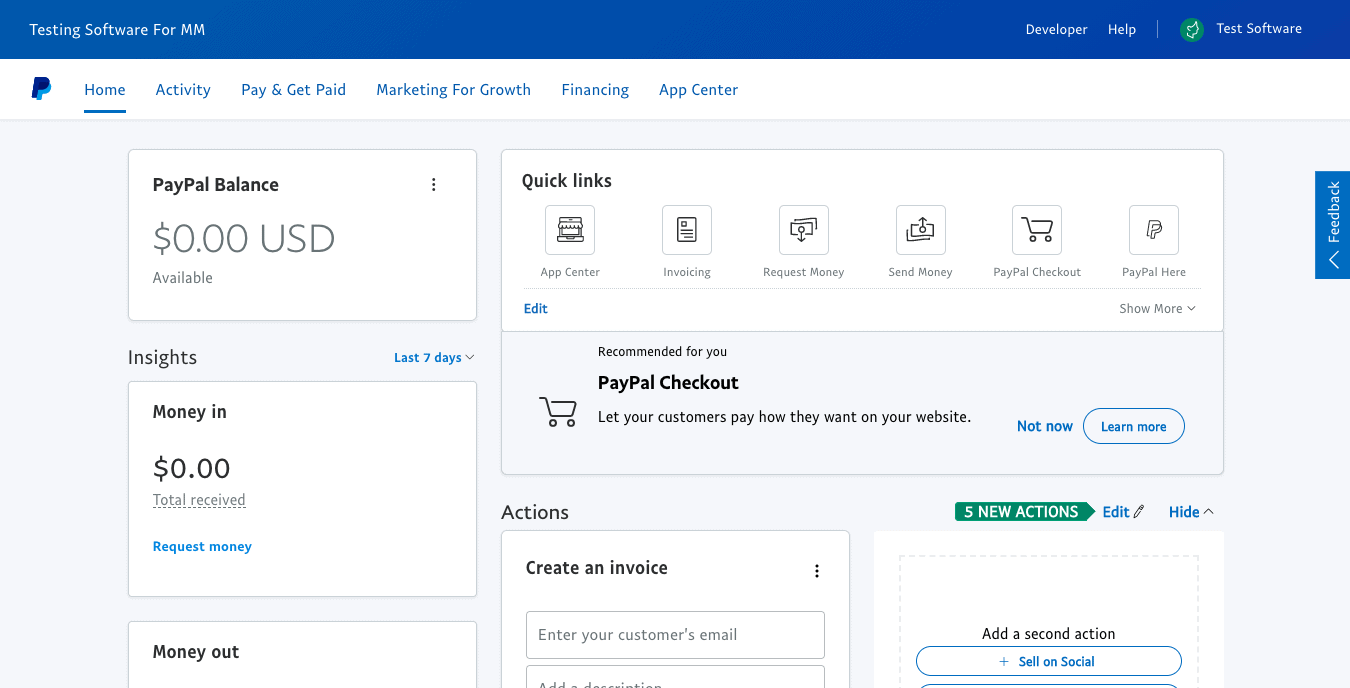Switch to the Activity tab
Screen dimensions: 1350x688
(x=182, y=89)
